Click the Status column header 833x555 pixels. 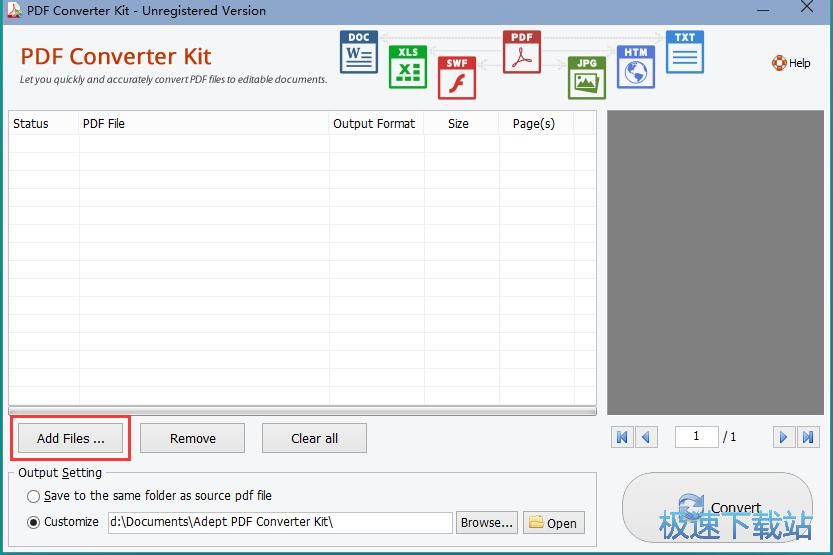coord(44,124)
